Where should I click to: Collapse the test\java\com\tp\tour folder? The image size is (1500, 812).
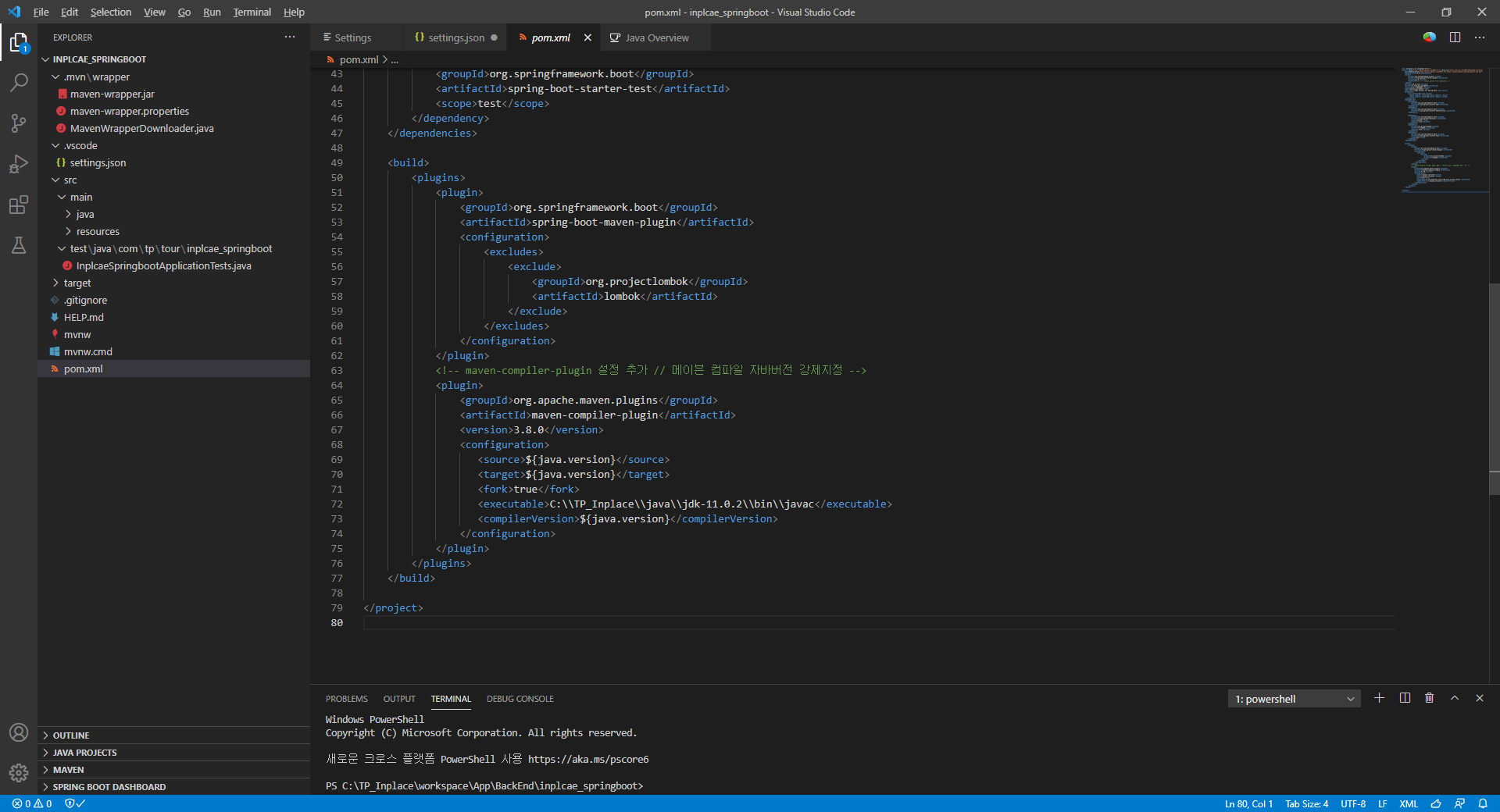tap(174, 249)
